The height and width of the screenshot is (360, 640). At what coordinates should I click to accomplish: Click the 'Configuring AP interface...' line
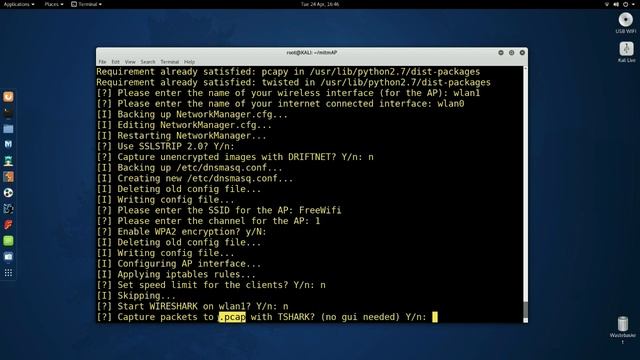tap(179, 264)
